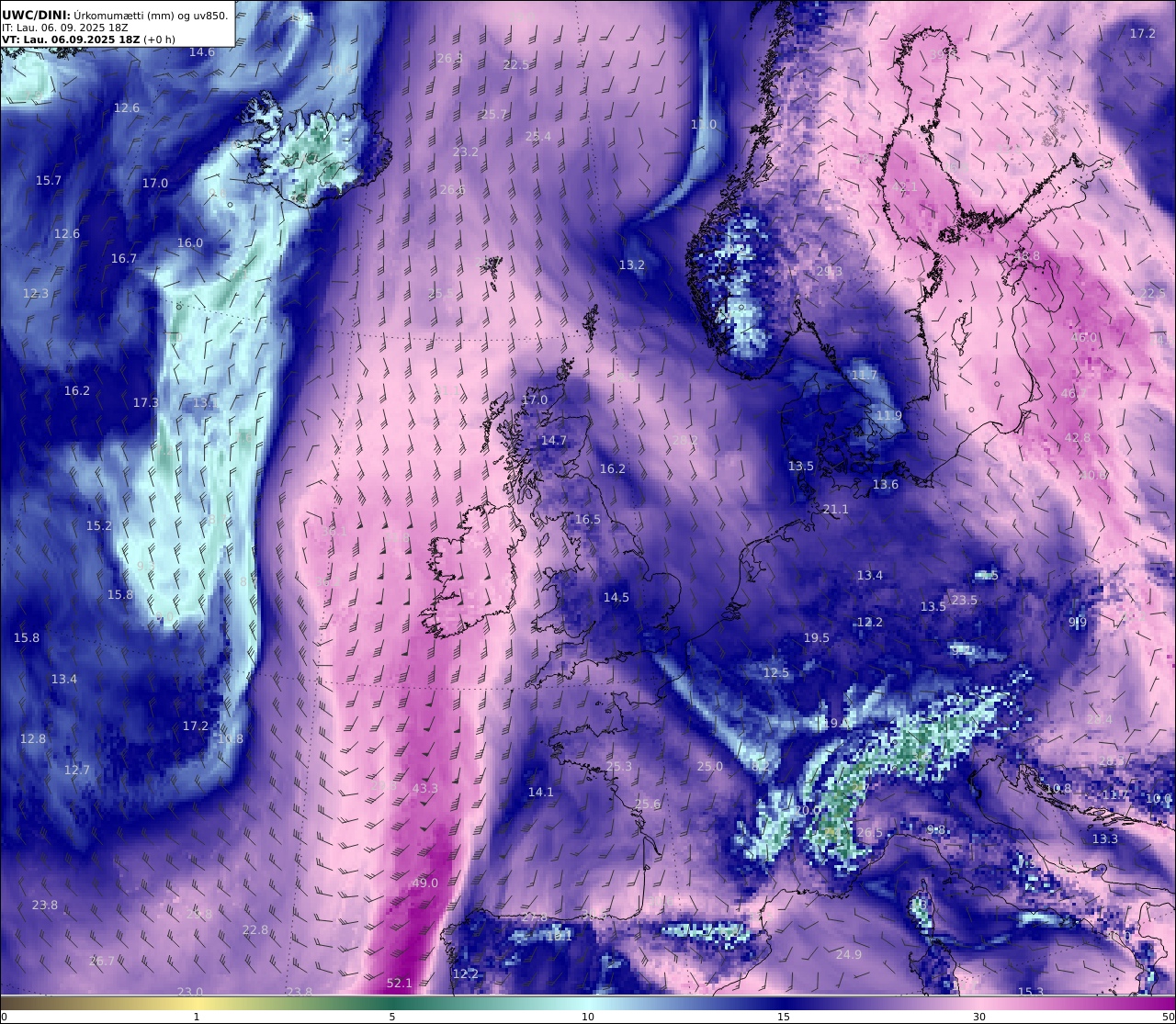
Task: Click the 14.6 value northwest of Iceland
Action: click(x=202, y=51)
